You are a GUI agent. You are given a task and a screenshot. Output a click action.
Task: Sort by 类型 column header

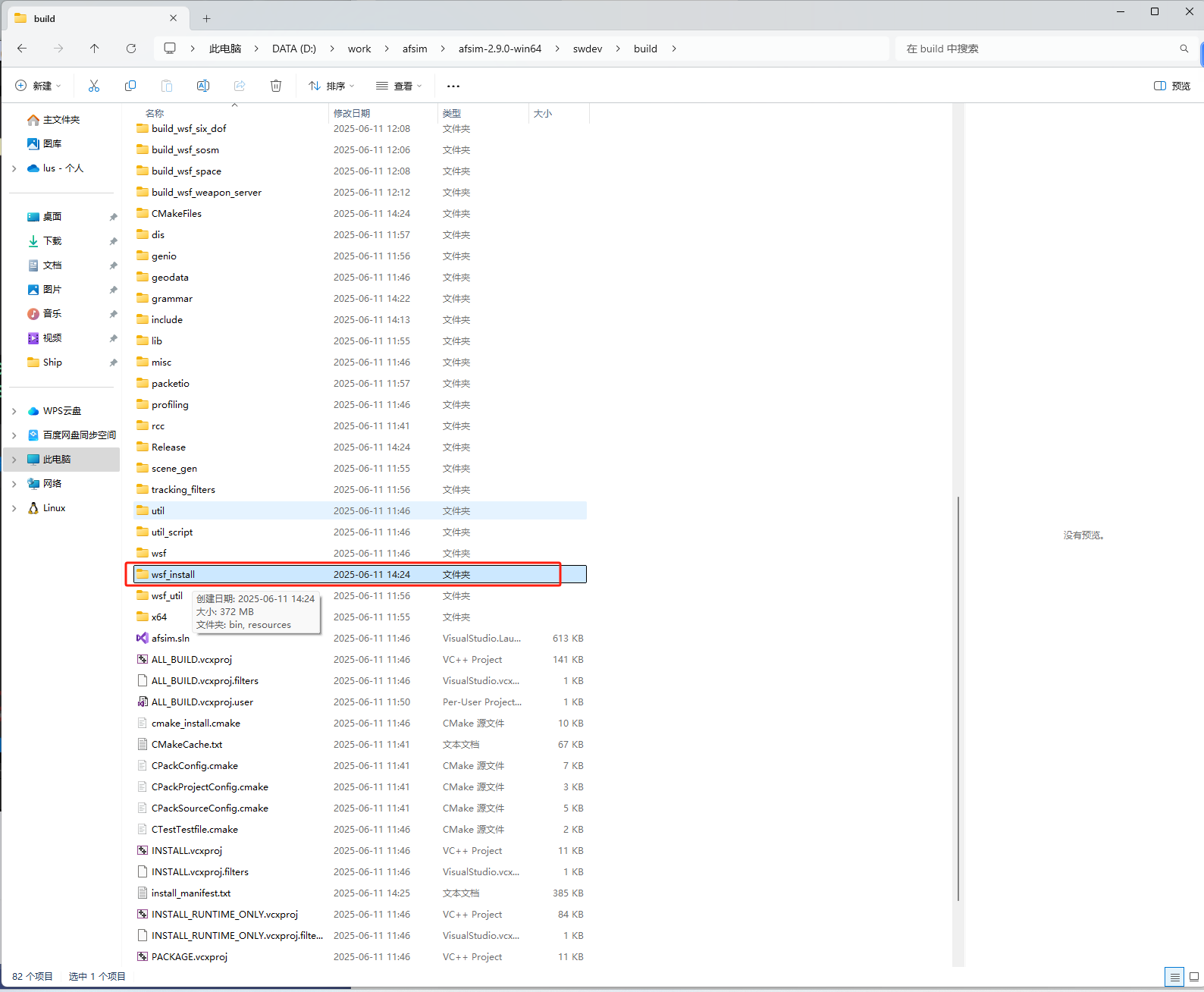452,113
